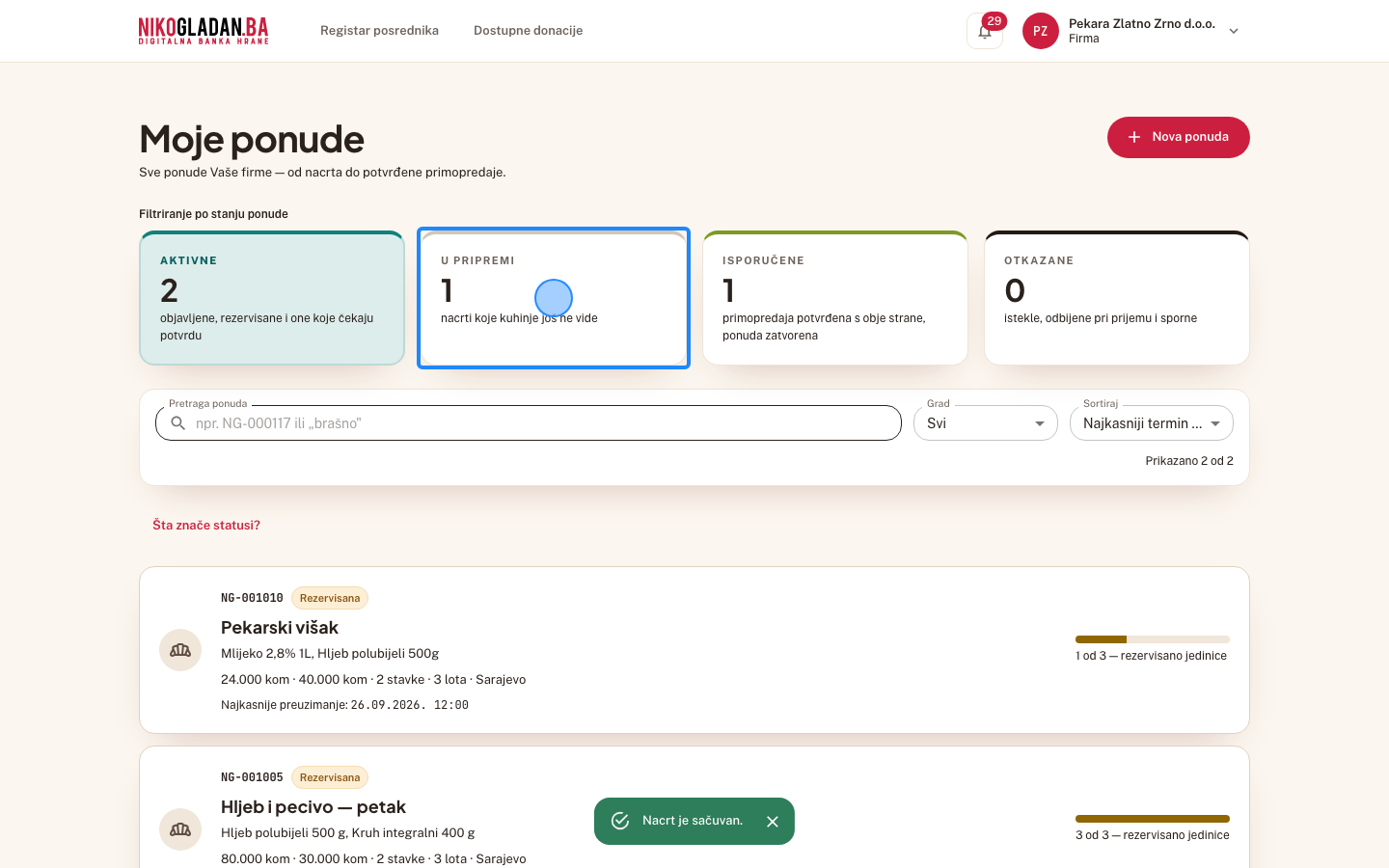Go to NikoGladan.ba home logo
Image resolution: width=1389 pixels, height=868 pixels.
(204, 31)
